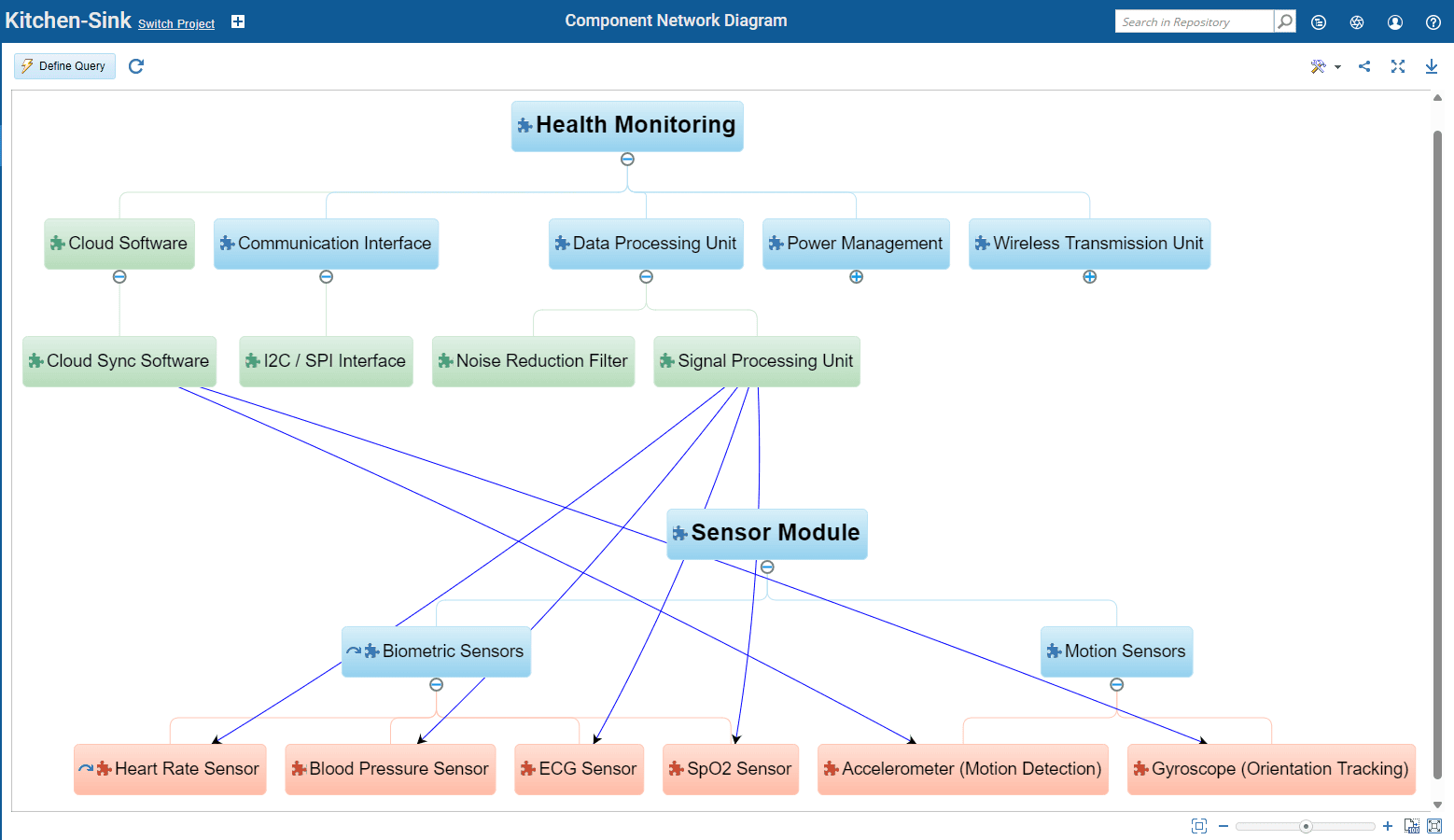1454x840 pixels.
Task: Click the download diagram icon
Action: (1431, 66)
